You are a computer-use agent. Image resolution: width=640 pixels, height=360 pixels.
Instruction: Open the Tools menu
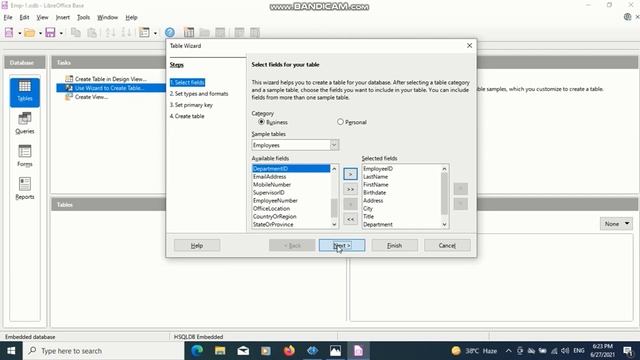coord(83,18)
